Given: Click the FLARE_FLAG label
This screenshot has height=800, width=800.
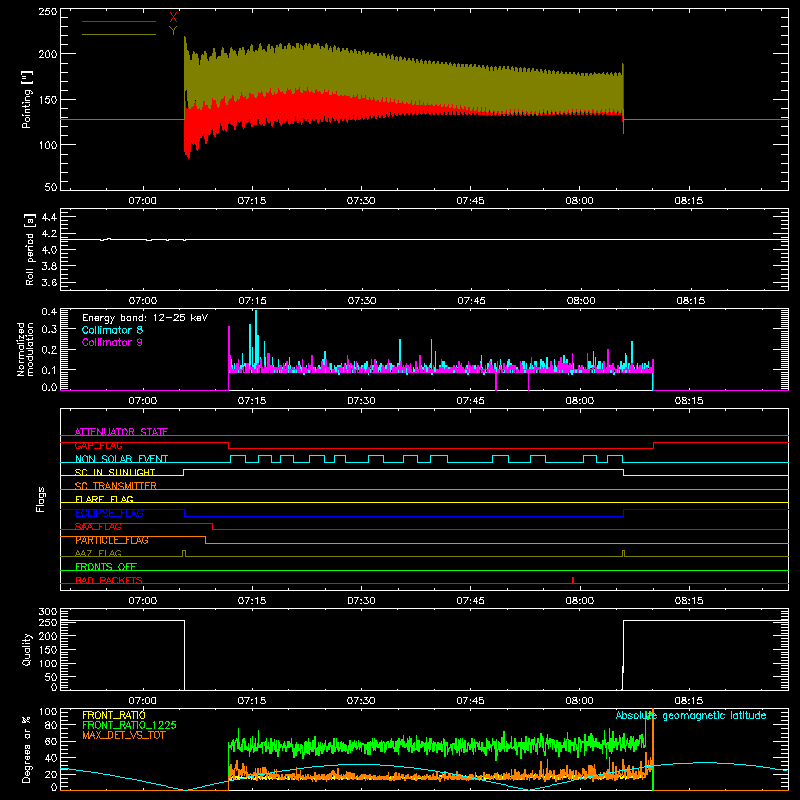Looking at the screenshot, I should pos(104,499).
